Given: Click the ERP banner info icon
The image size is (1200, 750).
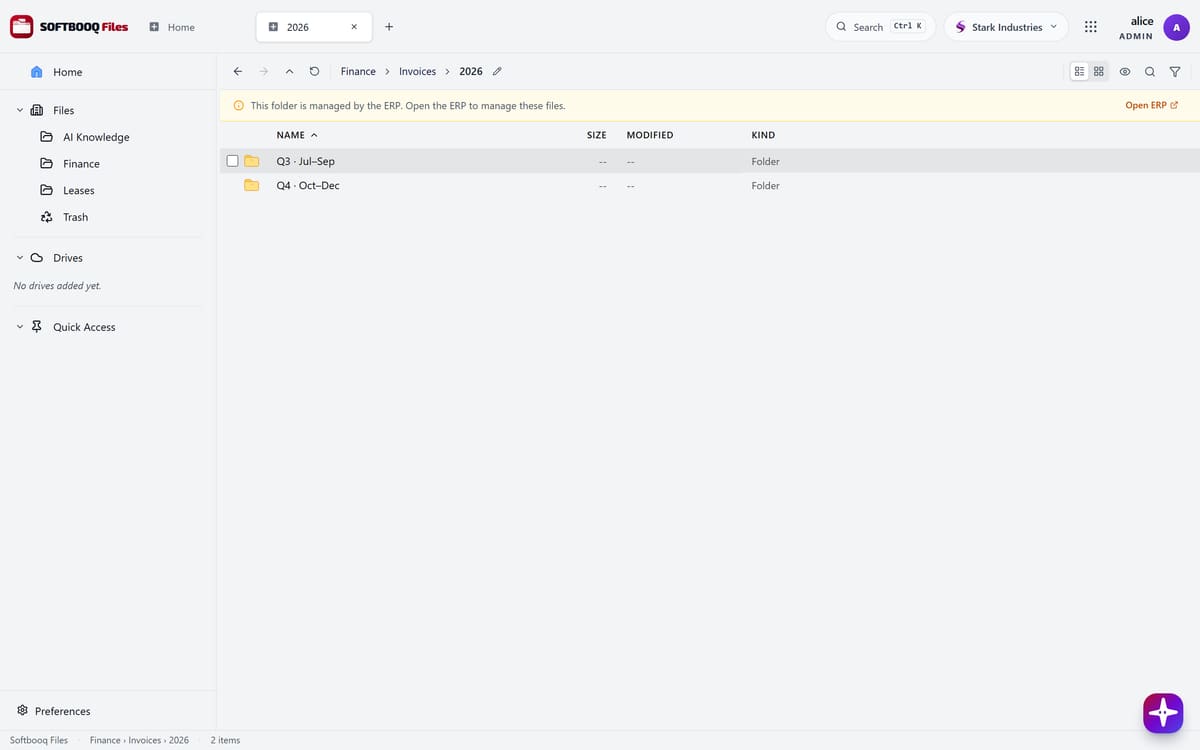Looking at the screenshot, I should (238, 105).
